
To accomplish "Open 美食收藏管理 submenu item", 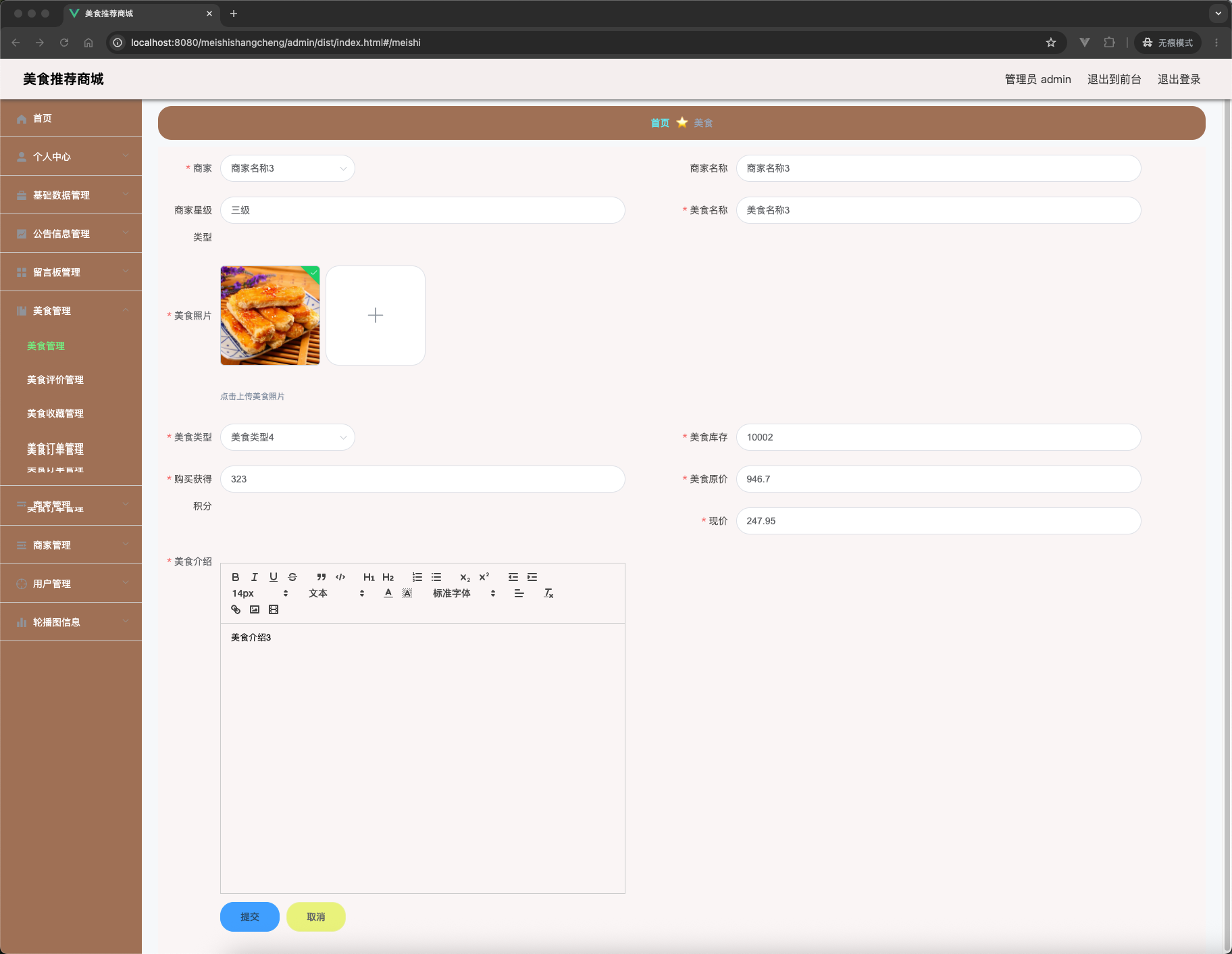I will coord(71,413).
